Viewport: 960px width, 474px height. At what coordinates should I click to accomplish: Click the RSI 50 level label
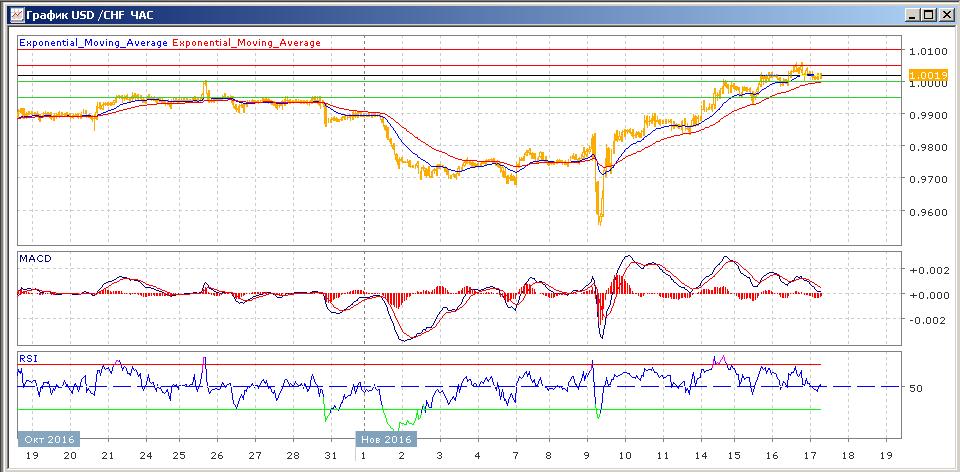point(917,388)
